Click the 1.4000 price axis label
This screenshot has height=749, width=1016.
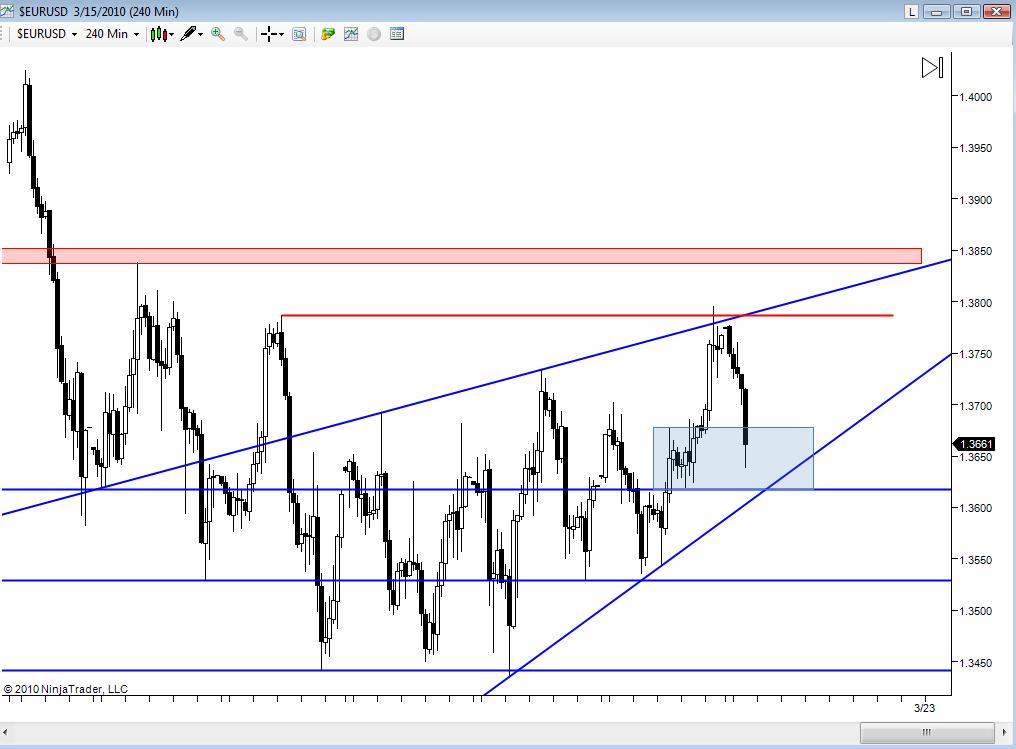pos(975,97)
